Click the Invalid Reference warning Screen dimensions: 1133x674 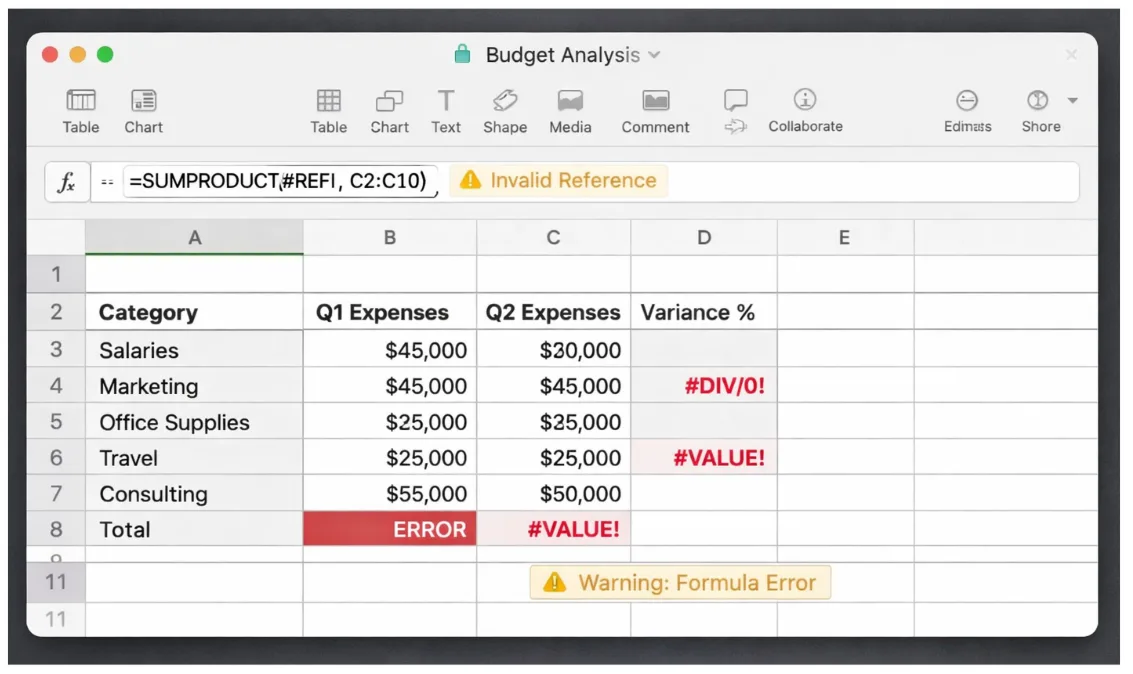[x=557, y=181]
